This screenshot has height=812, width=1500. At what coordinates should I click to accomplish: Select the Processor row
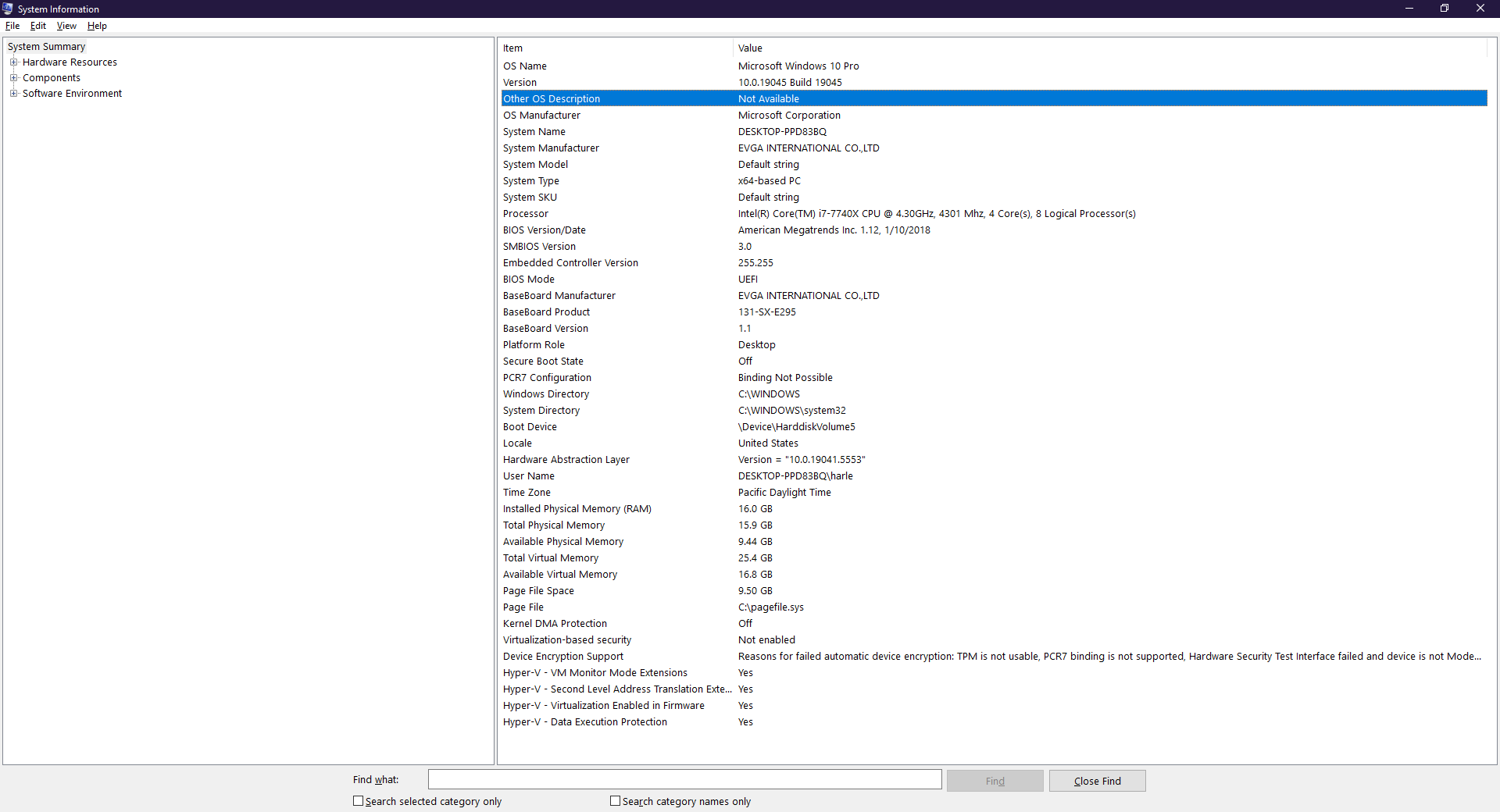994,214
